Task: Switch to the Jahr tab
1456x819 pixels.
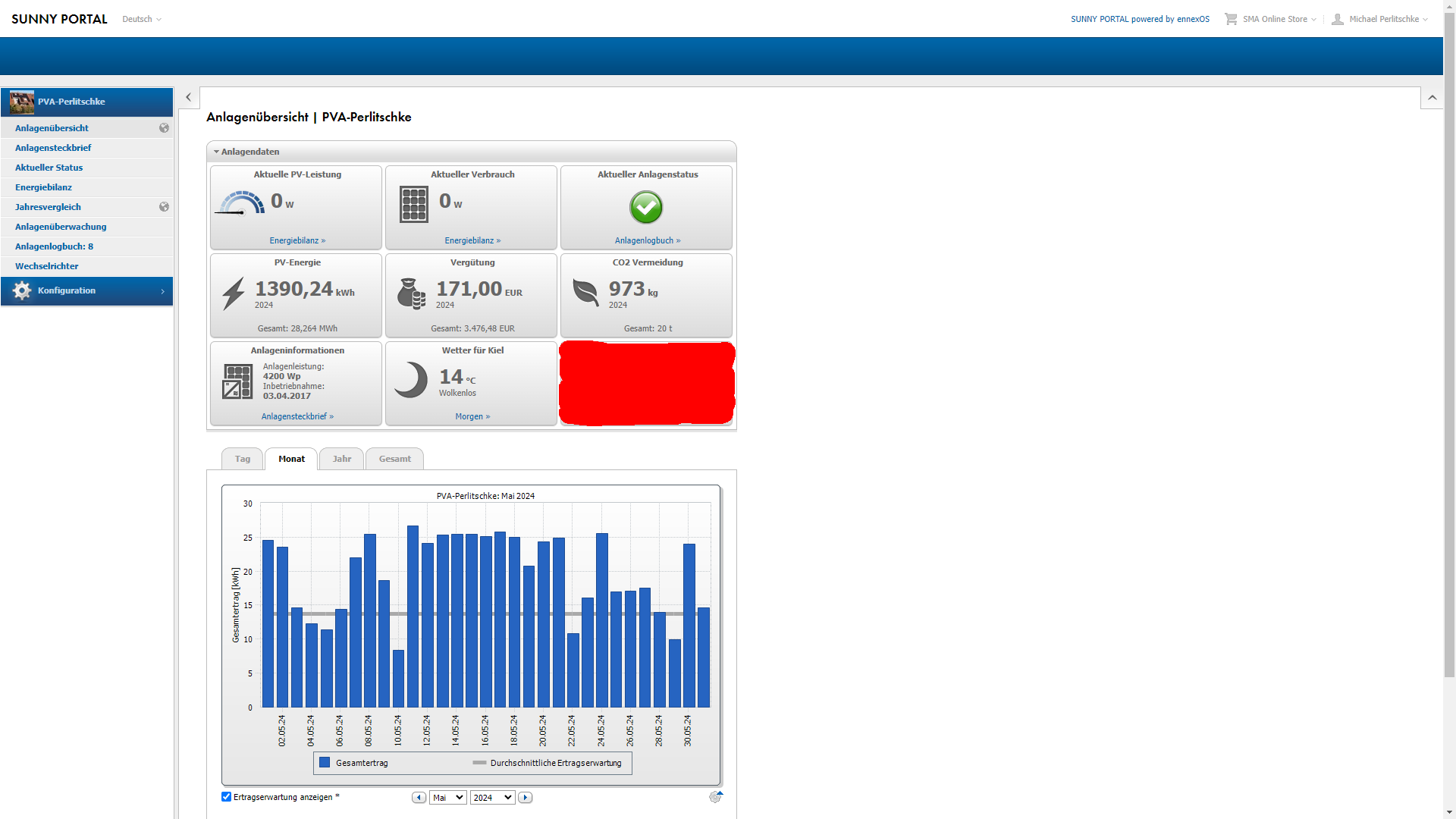Action: click(x=341, y=459)
